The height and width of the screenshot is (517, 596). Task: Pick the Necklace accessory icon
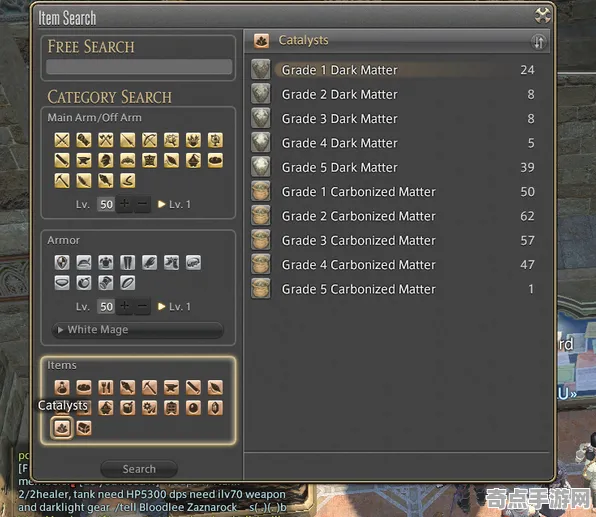[x=62, y=282]
